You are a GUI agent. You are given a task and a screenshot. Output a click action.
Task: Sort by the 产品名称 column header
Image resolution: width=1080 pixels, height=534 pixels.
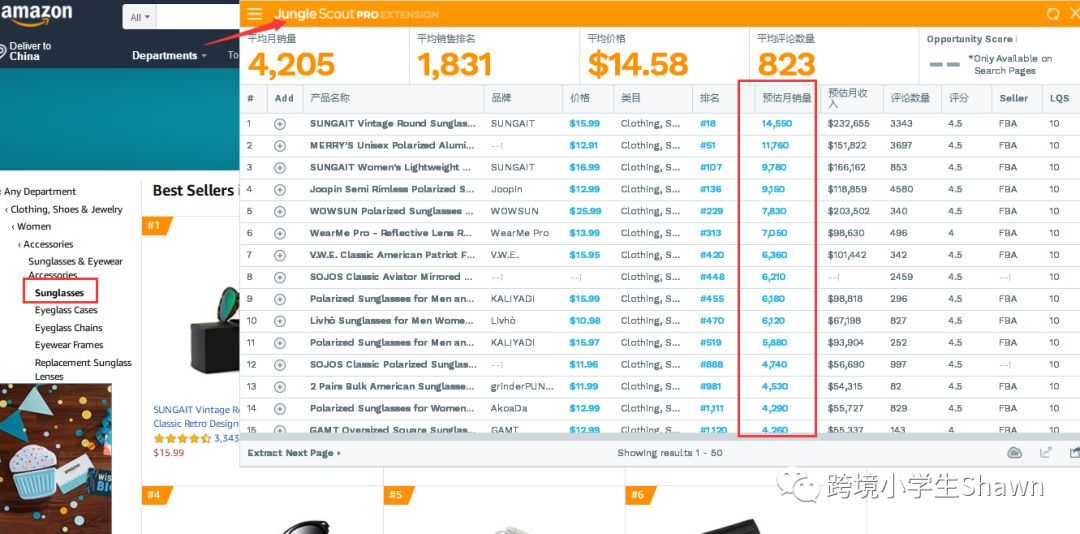(330, 99)
